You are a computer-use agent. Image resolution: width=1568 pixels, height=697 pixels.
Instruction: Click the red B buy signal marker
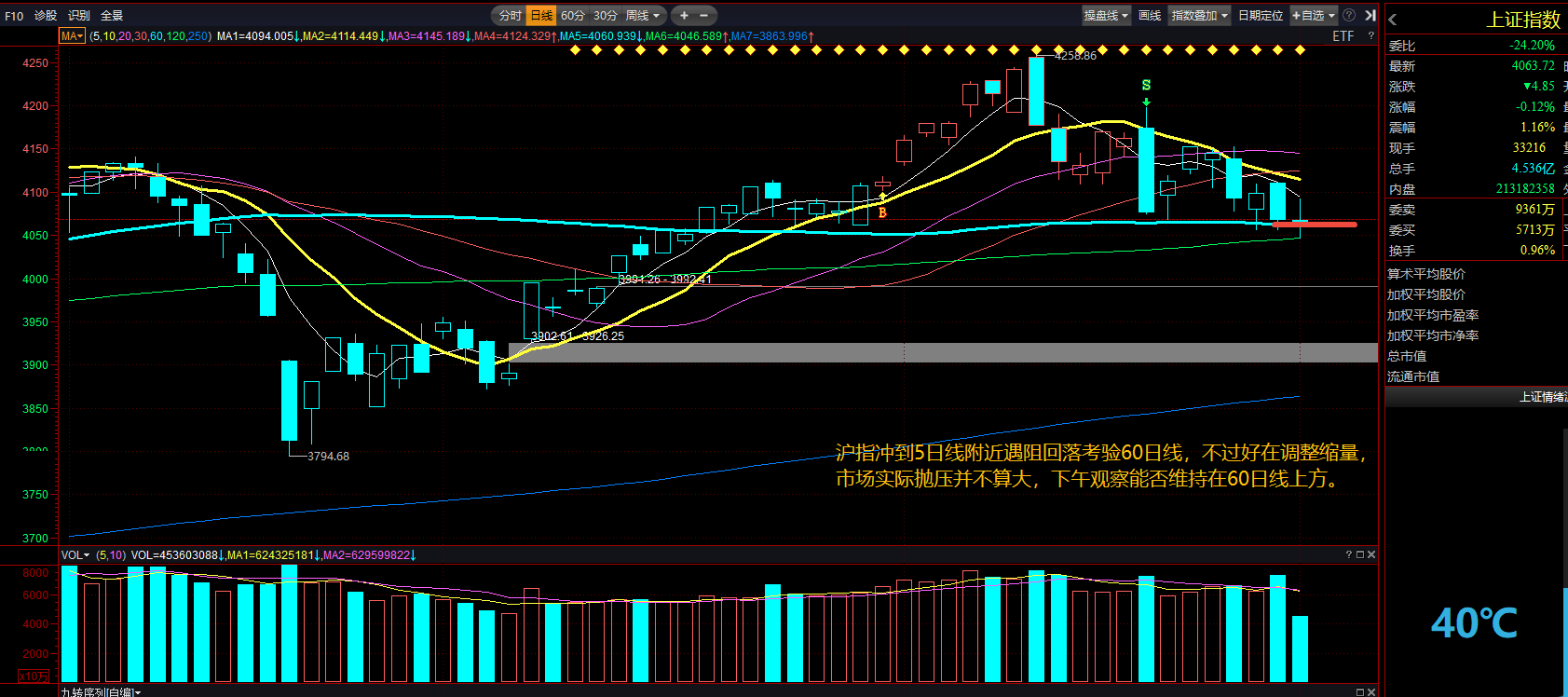[x=882, y=212]
